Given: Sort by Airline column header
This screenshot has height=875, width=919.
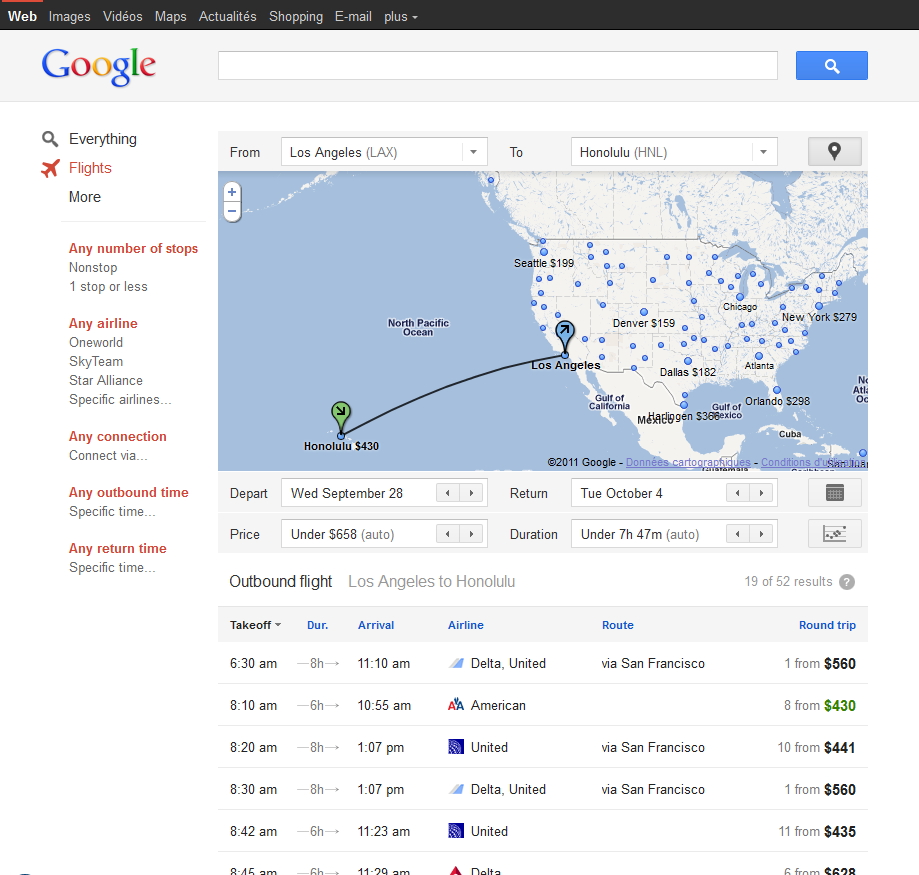Looking at the screenshot, I should point(465,625).
